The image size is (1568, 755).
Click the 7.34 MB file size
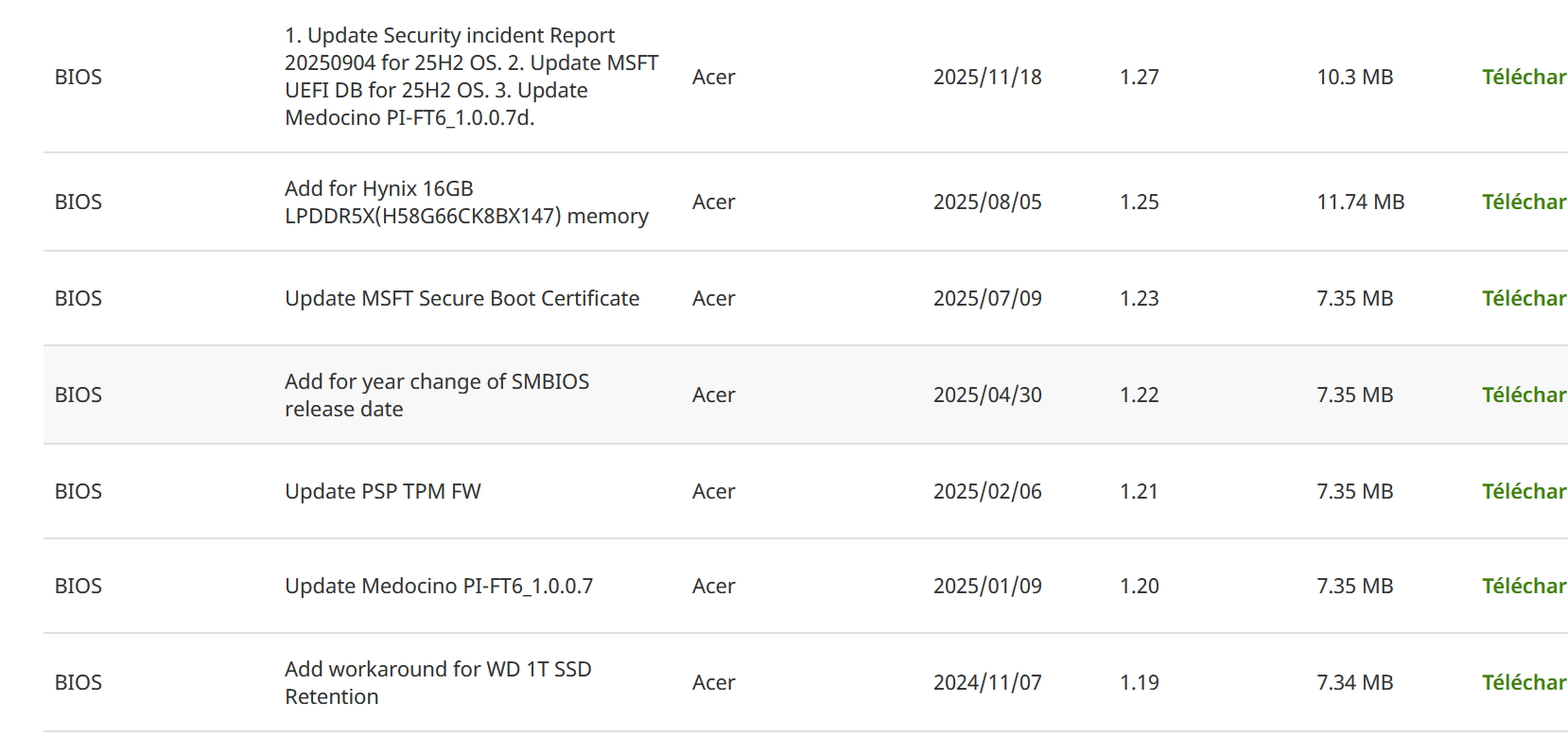(1355, 683)
